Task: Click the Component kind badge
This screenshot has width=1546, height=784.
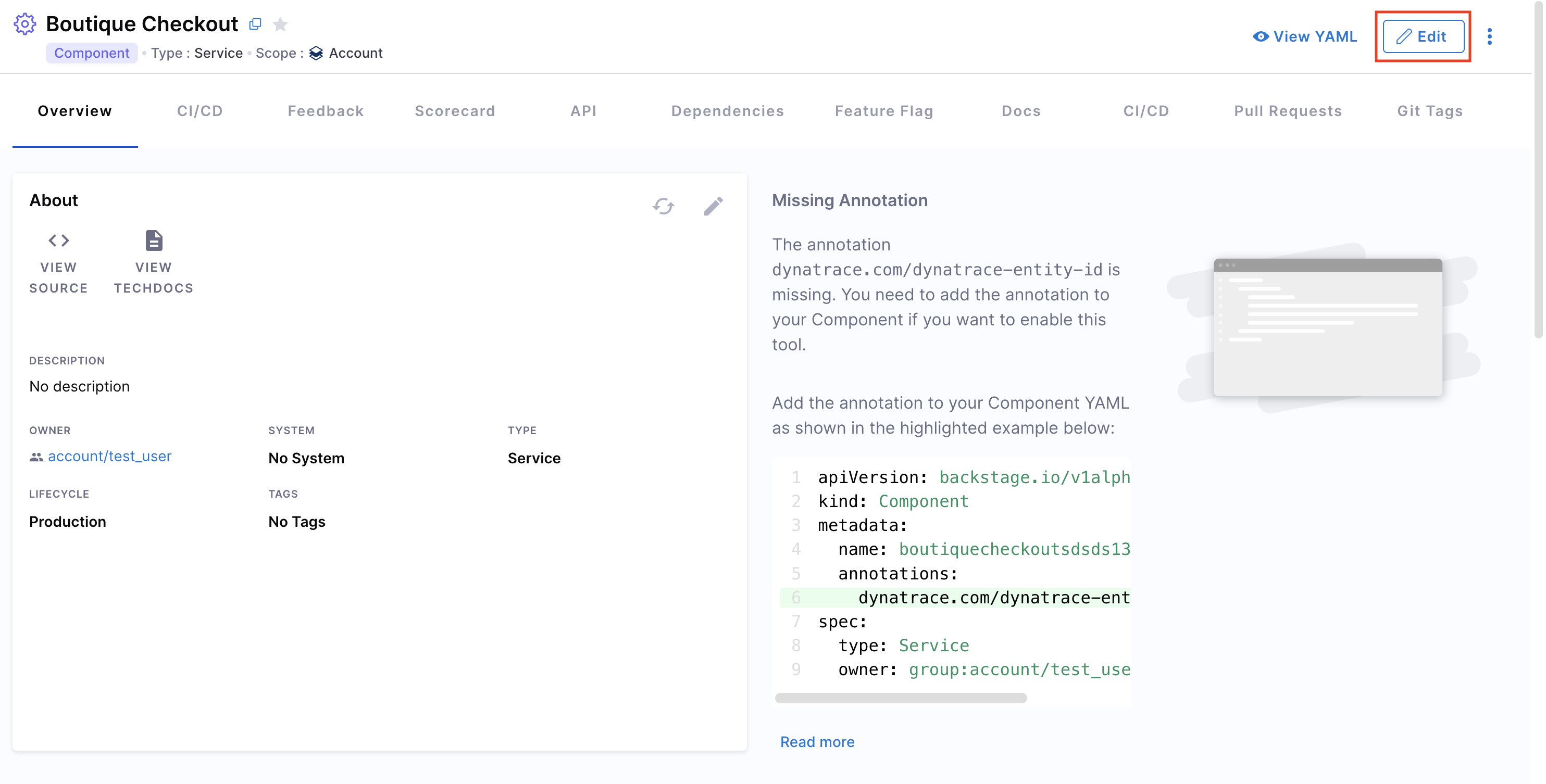Action: click(x=92, y=54)
